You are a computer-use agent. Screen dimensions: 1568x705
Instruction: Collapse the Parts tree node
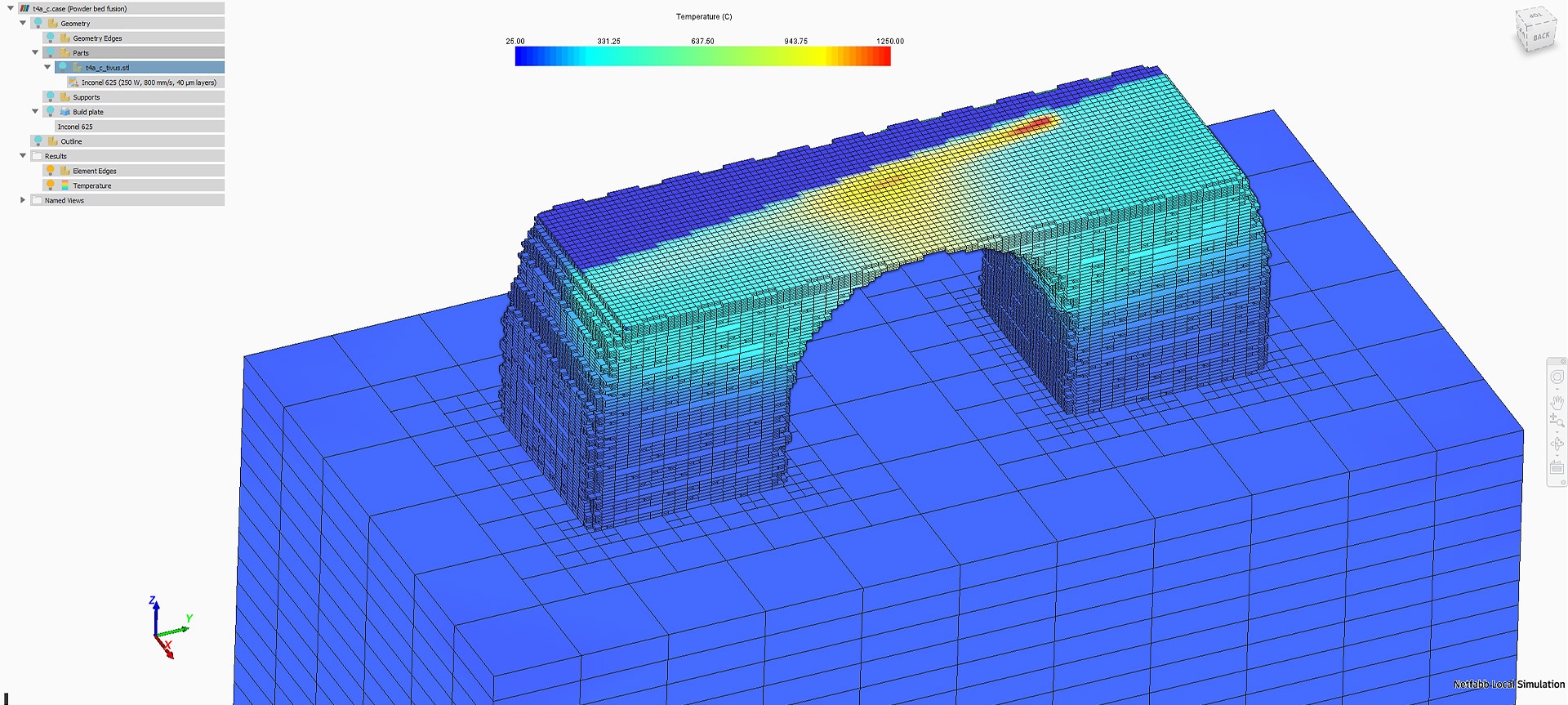pos(35,53)
